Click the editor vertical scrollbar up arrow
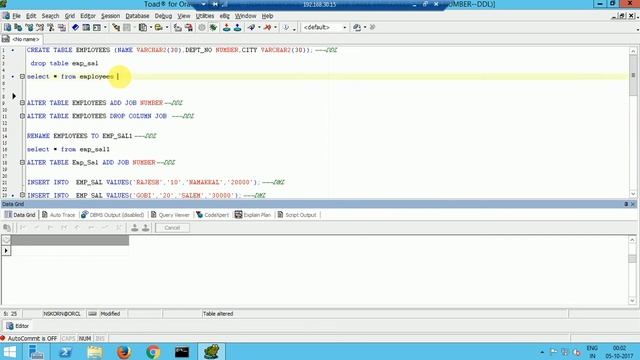Image resolution: width=640 pixels, height=360 pixels. [633, 51]
